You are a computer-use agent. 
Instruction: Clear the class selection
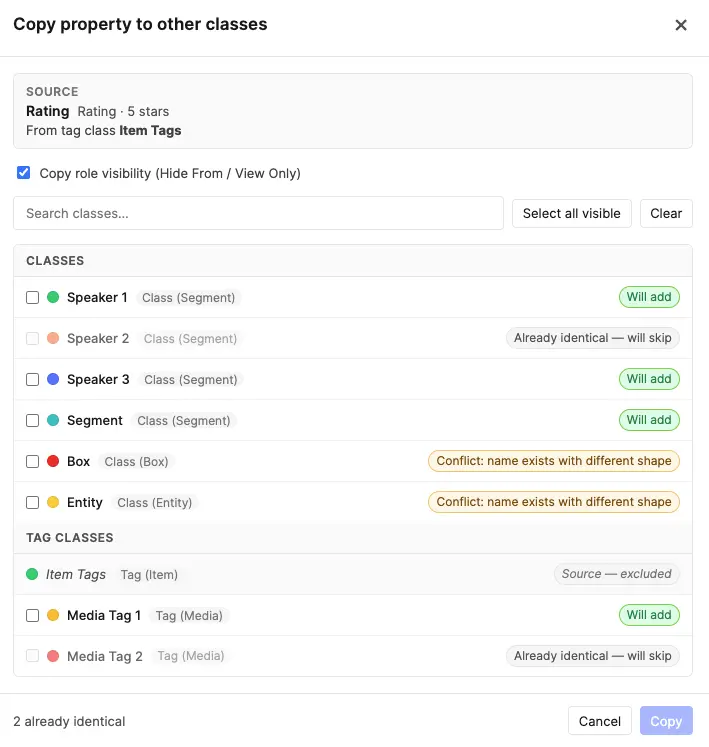[666, 213]
